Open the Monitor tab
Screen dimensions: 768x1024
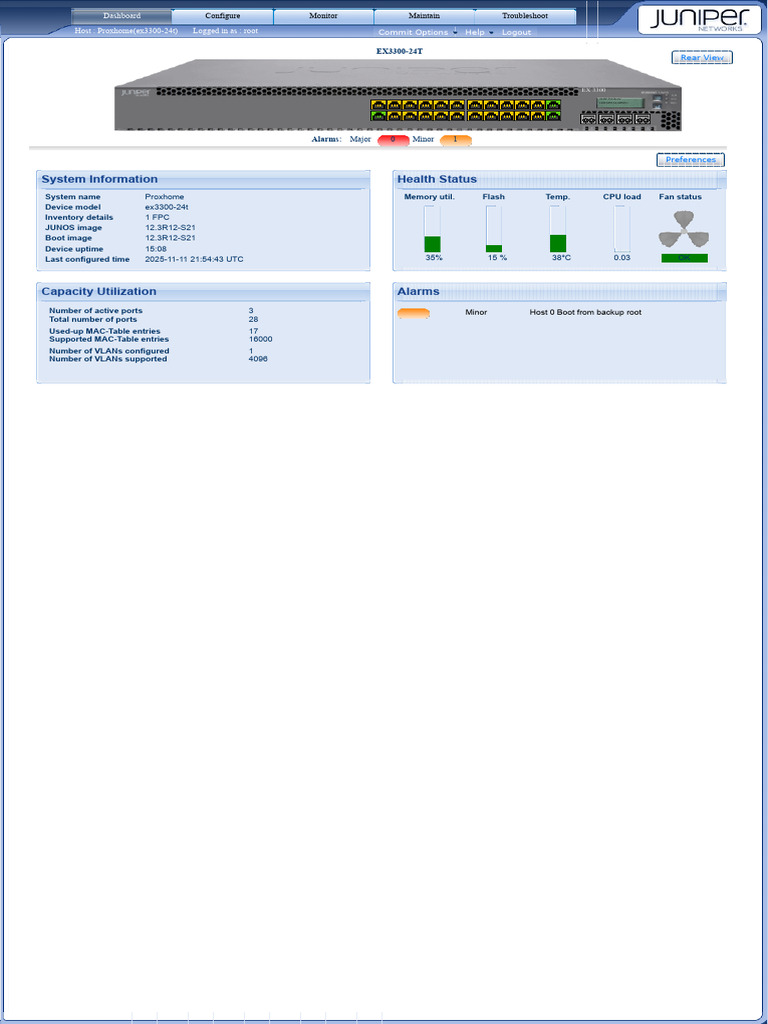click(323, 16)
